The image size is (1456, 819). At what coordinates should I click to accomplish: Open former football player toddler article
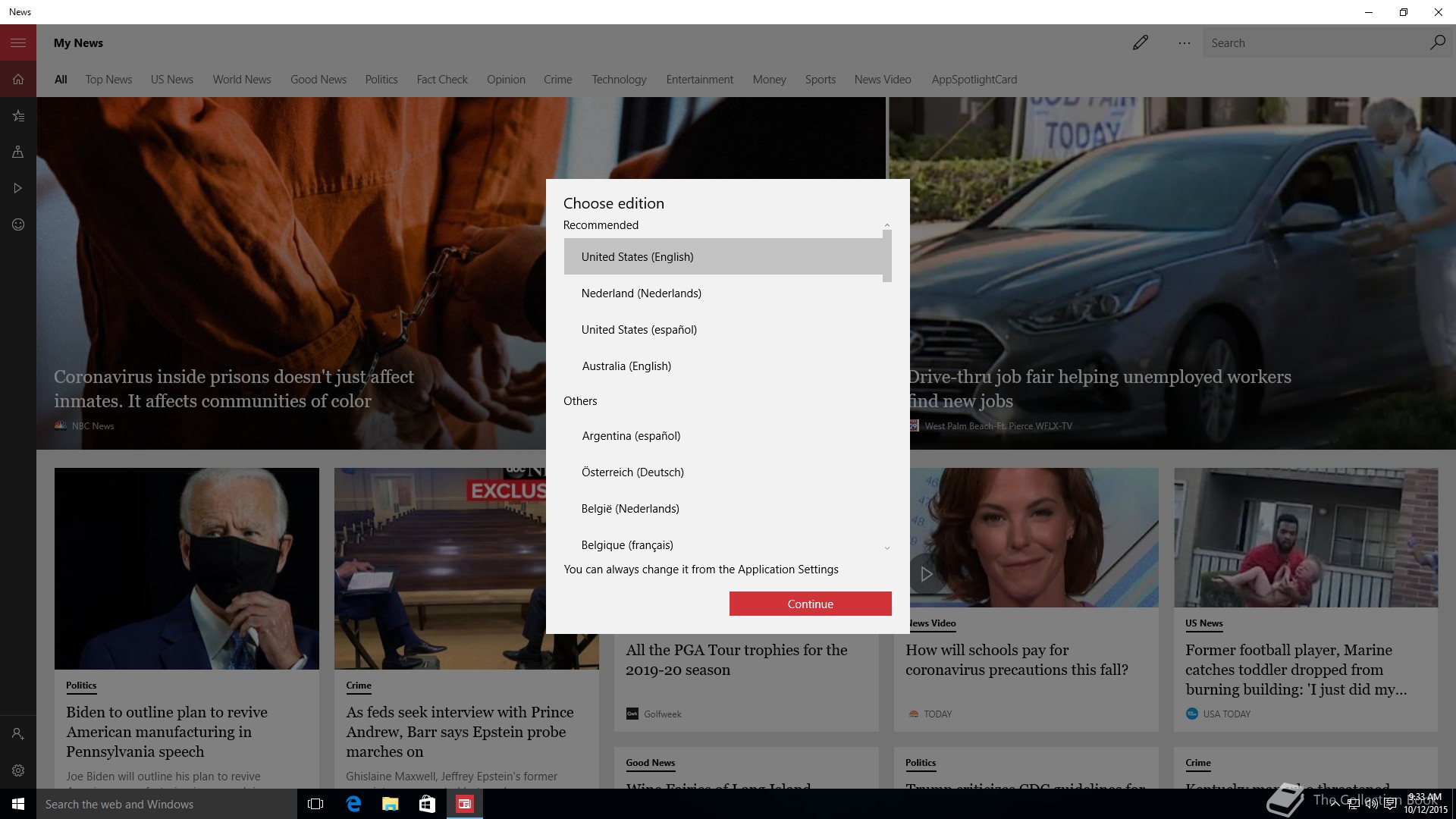tap(1296, 670)
